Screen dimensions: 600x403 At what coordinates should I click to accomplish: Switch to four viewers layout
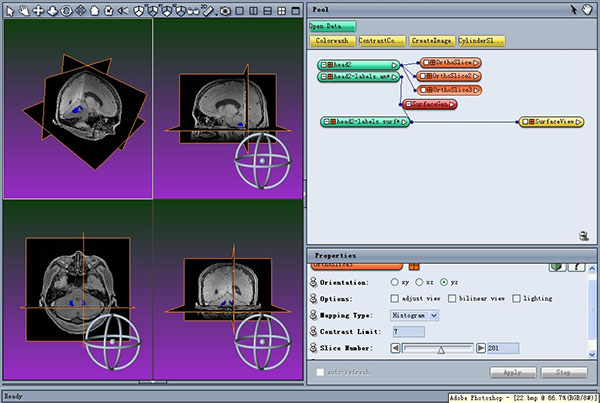coord(282,11)
